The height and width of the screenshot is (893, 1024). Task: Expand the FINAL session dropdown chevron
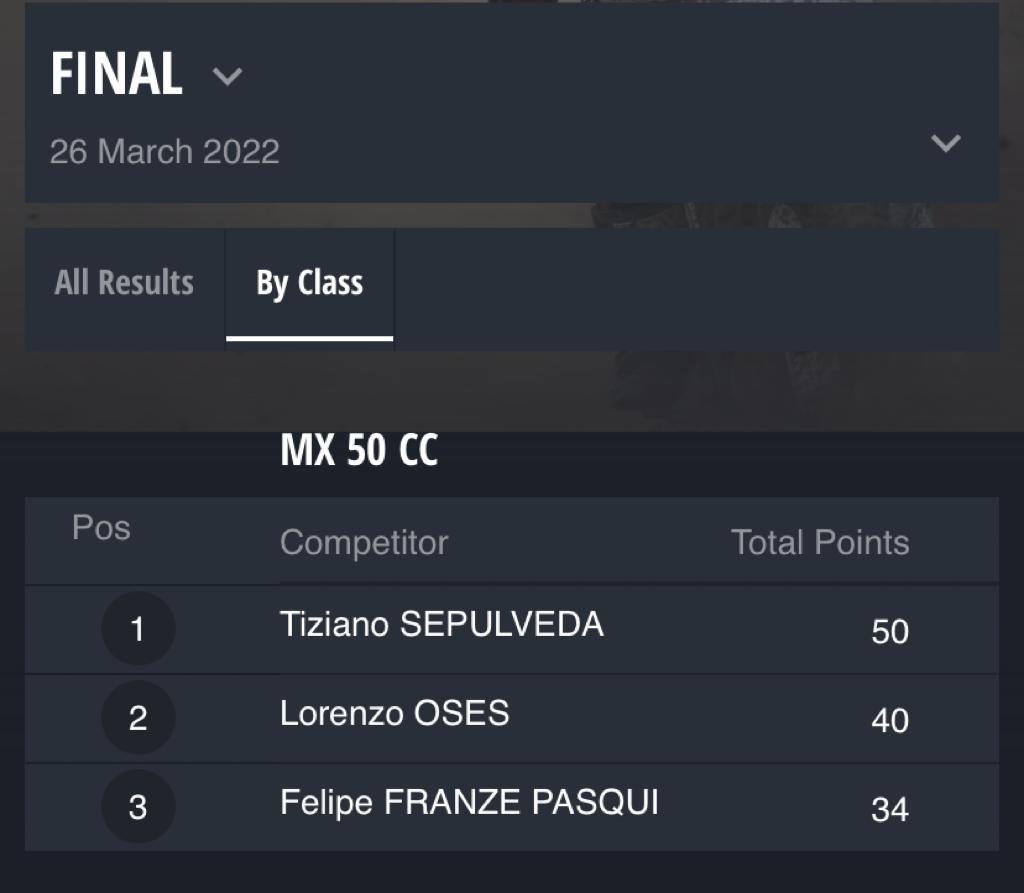coord(227,76)
